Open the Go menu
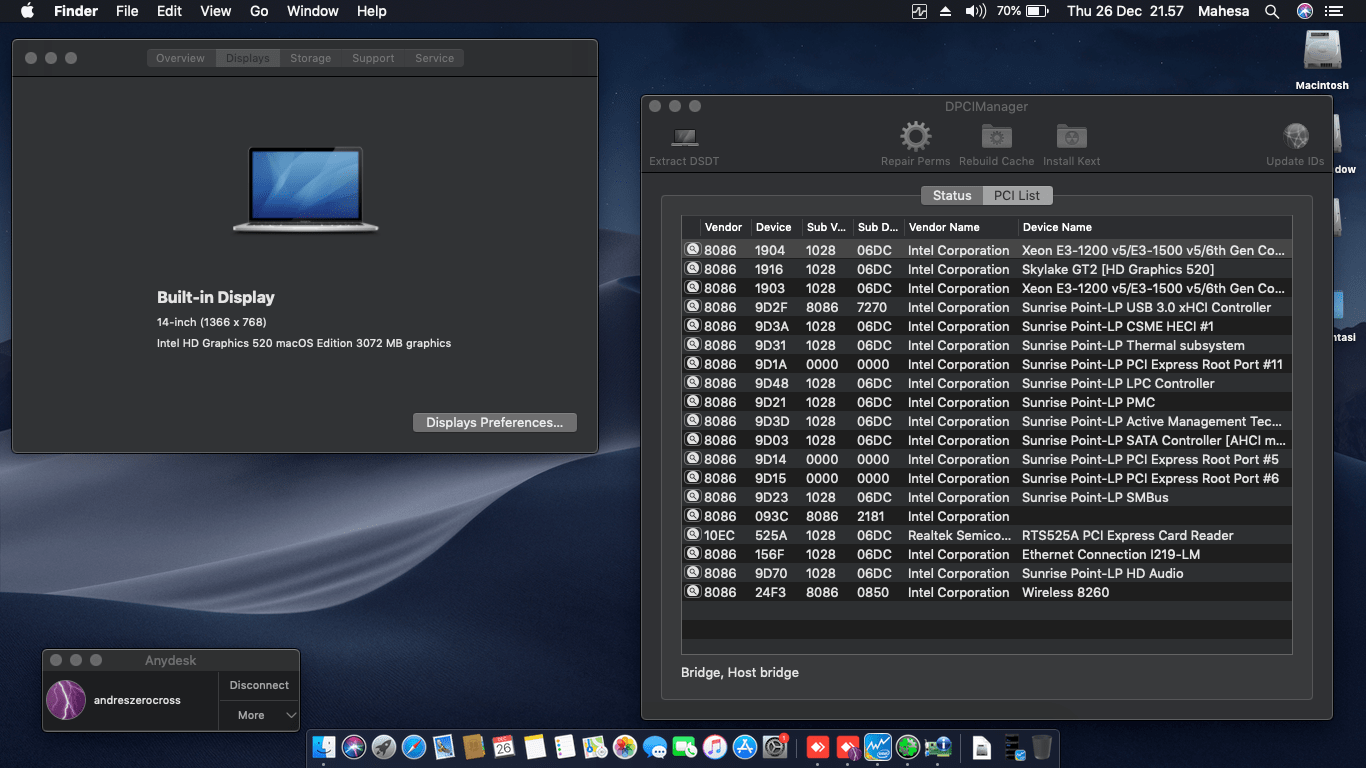1366x768 pixels. pyautogui.click(x=259, y=11)
